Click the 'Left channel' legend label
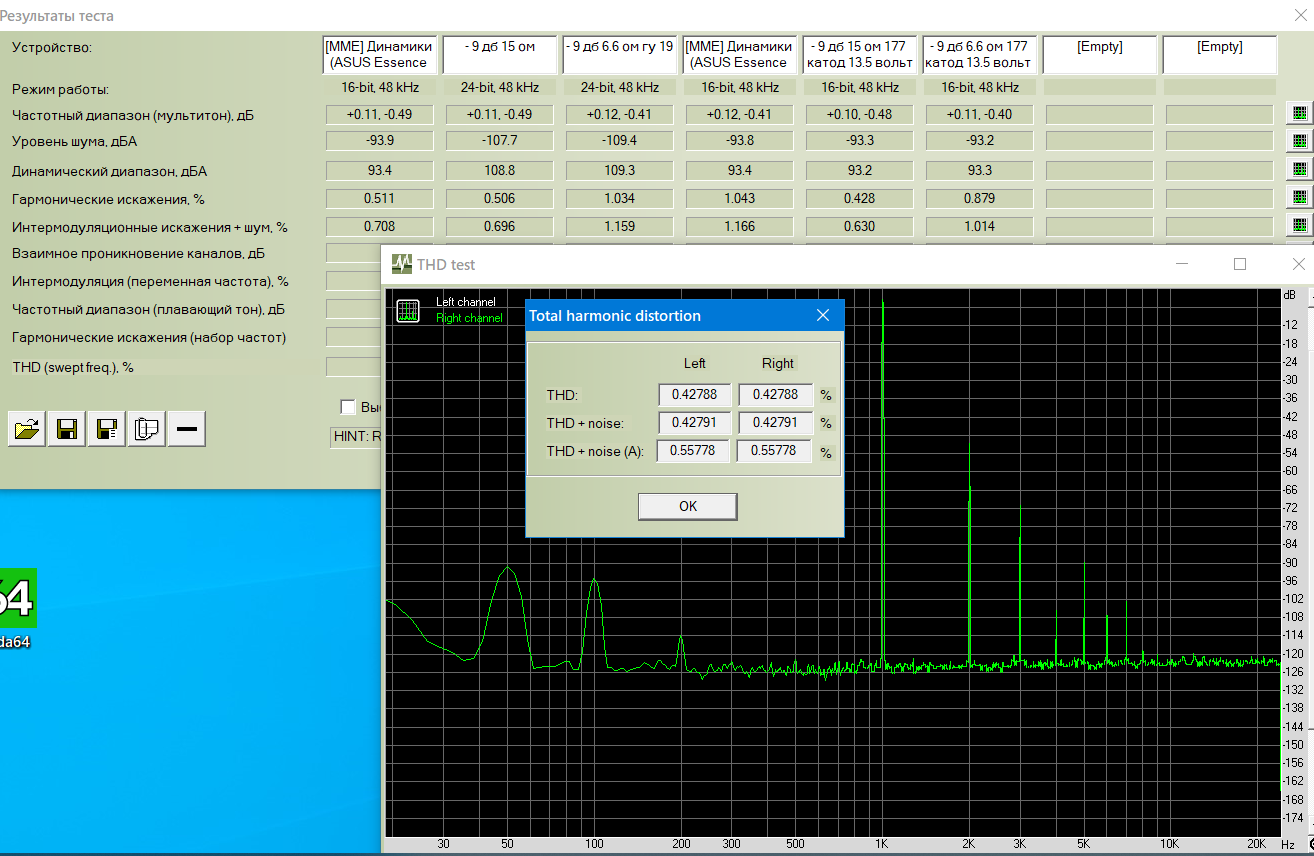This screenshot has width=1314, height=856. [x=466, y=302]
